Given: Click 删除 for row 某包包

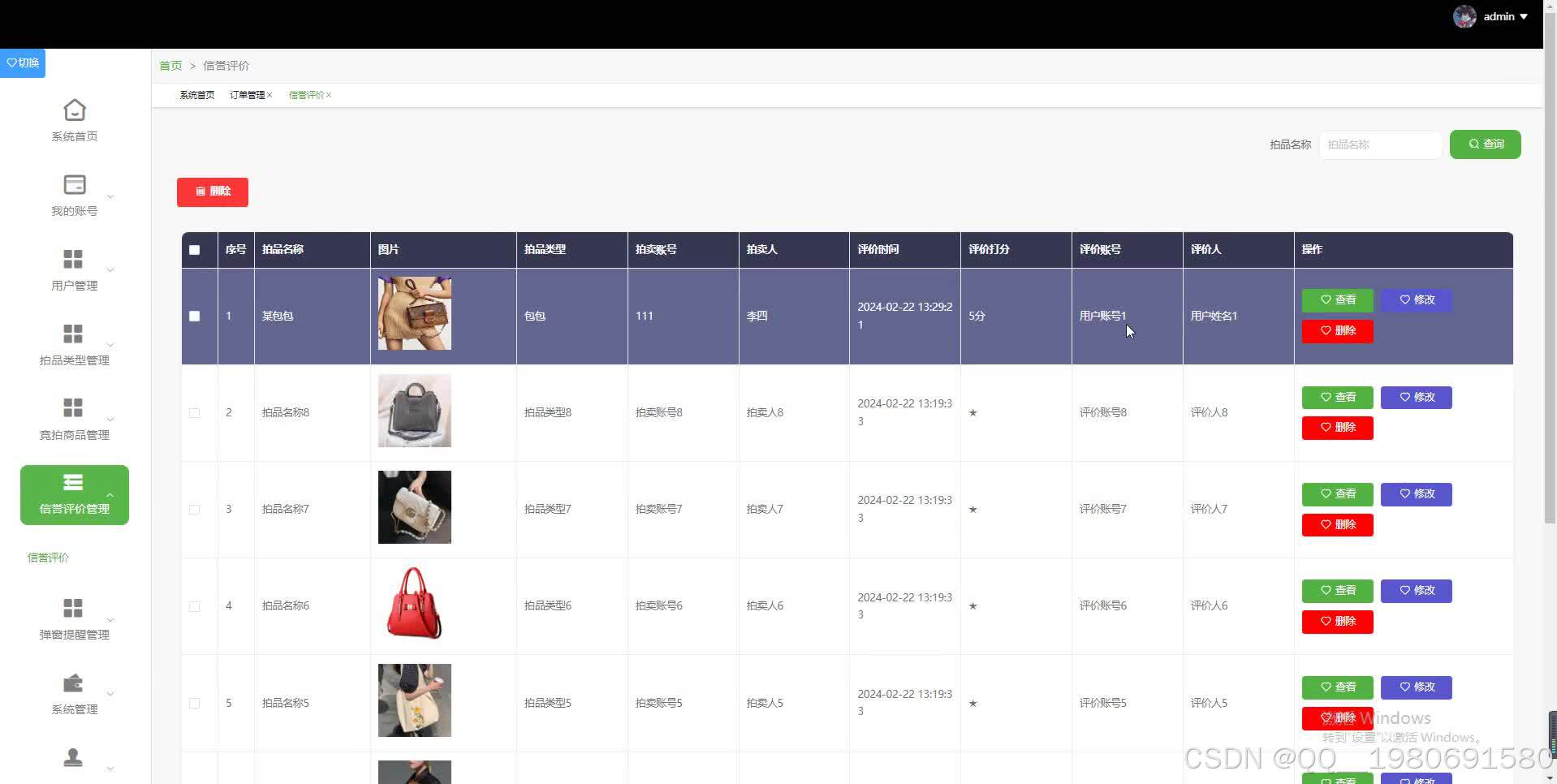Looking at the screenshot, I should click(1337, 331).
